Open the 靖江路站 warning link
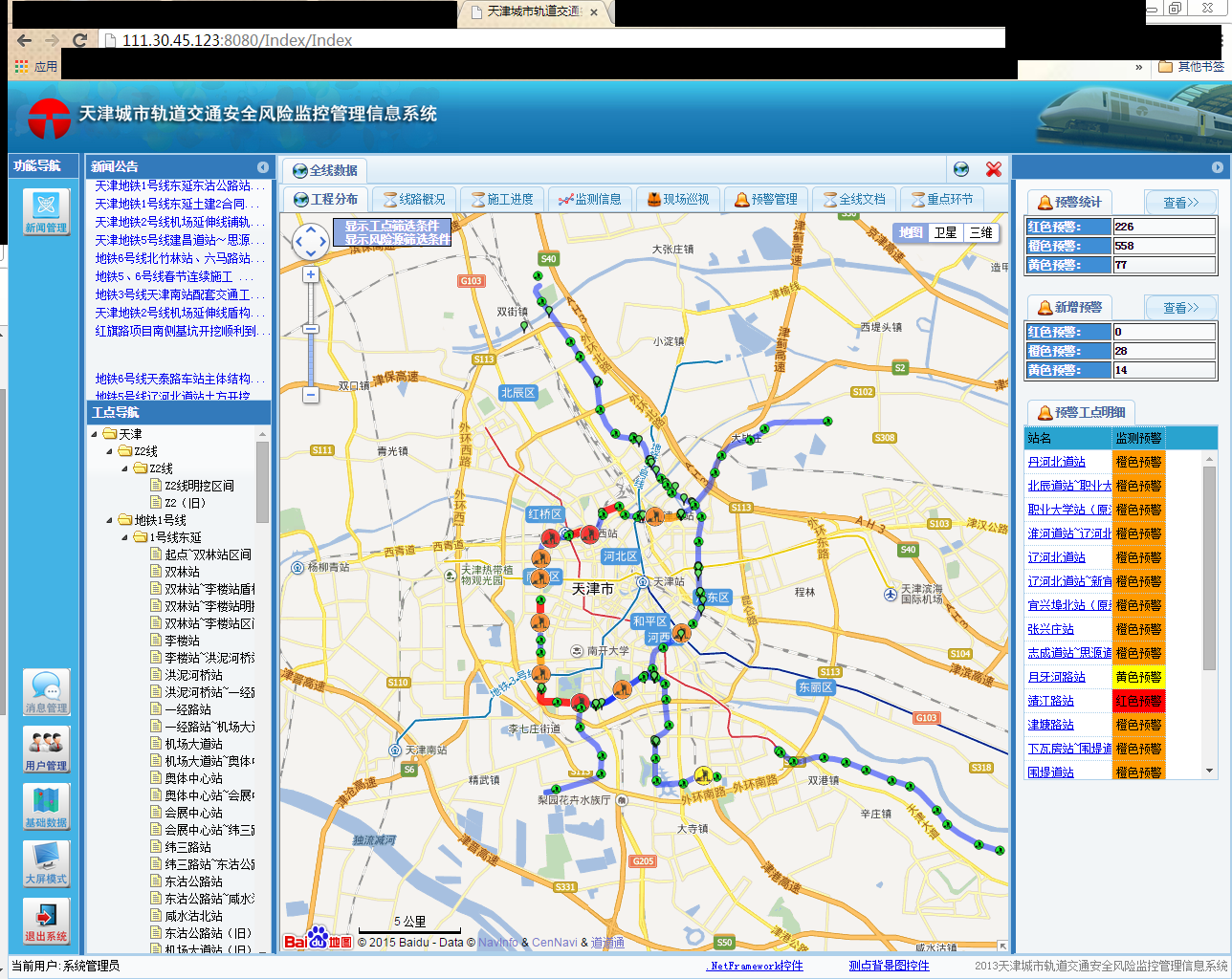This screenshot has width=1232, height=979. [1050, 701]
